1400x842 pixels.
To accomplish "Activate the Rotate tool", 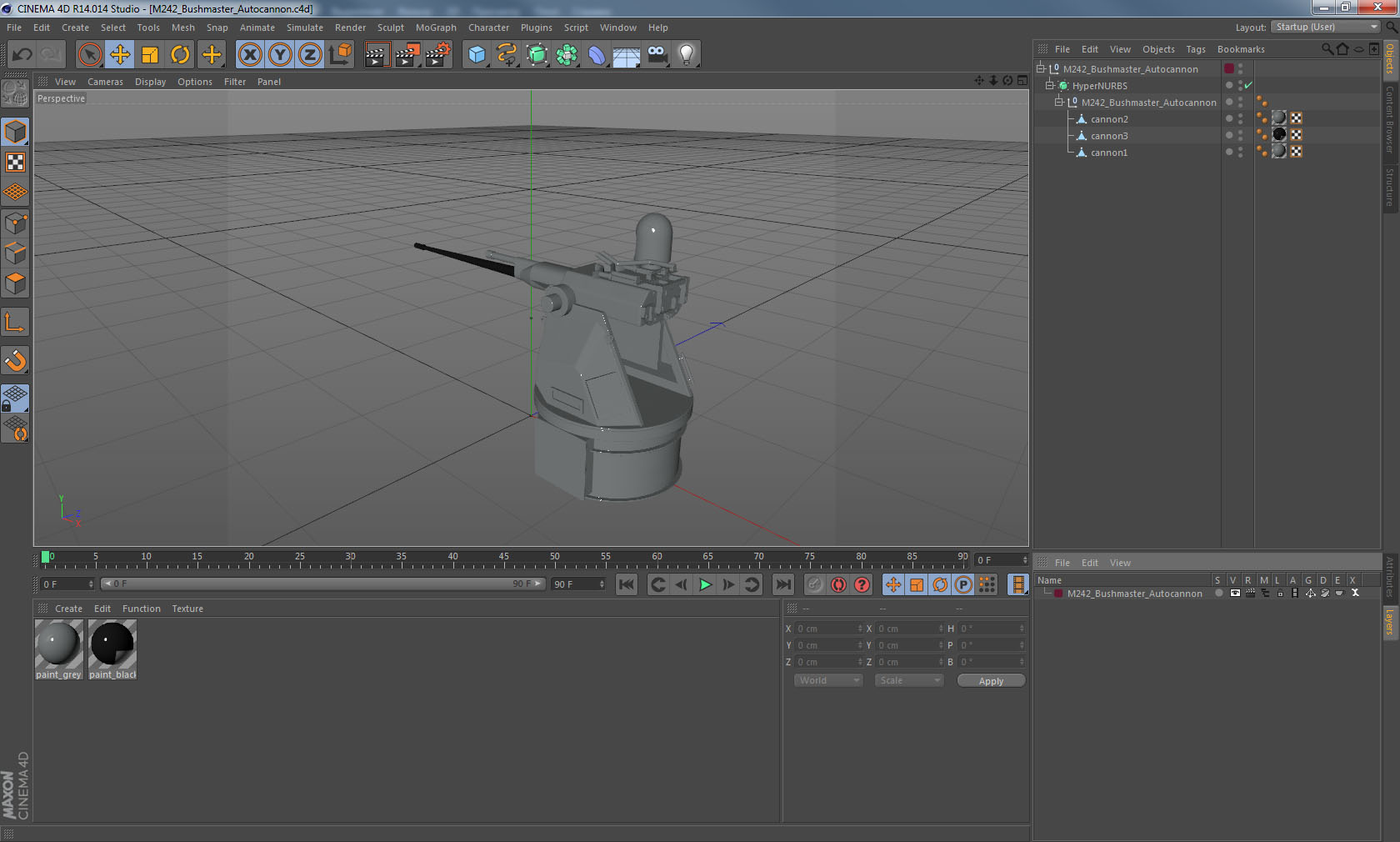I will [x=180, y=55].
